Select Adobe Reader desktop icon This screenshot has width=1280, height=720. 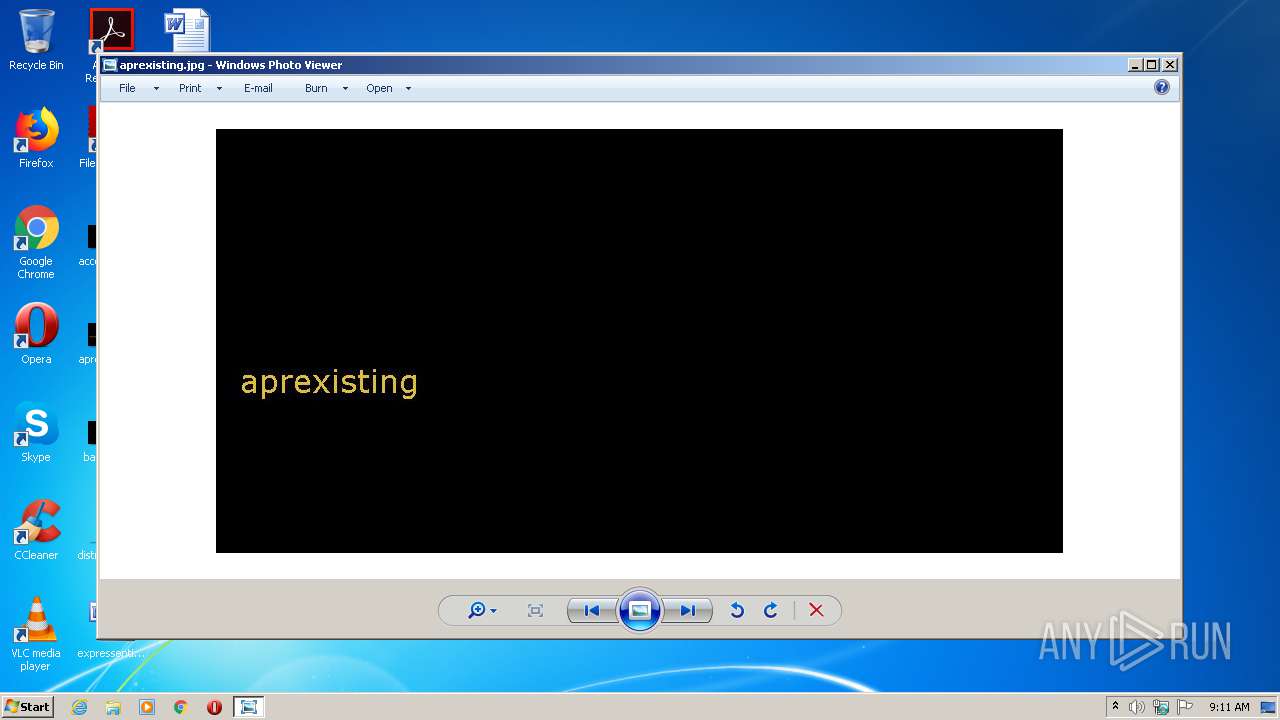click(111, 32)
